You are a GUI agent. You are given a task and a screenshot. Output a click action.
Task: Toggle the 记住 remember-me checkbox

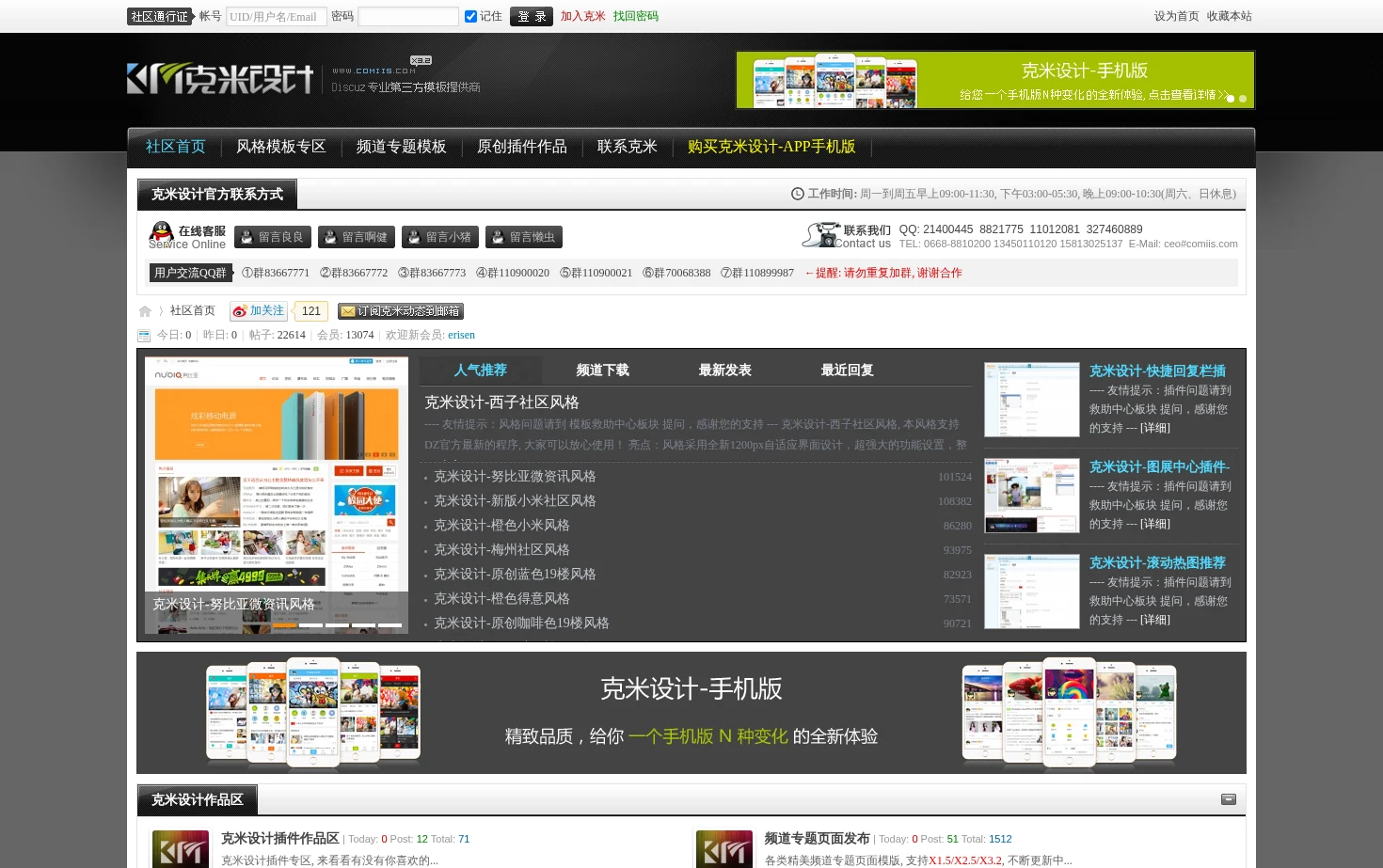click(x=470, y=17)
